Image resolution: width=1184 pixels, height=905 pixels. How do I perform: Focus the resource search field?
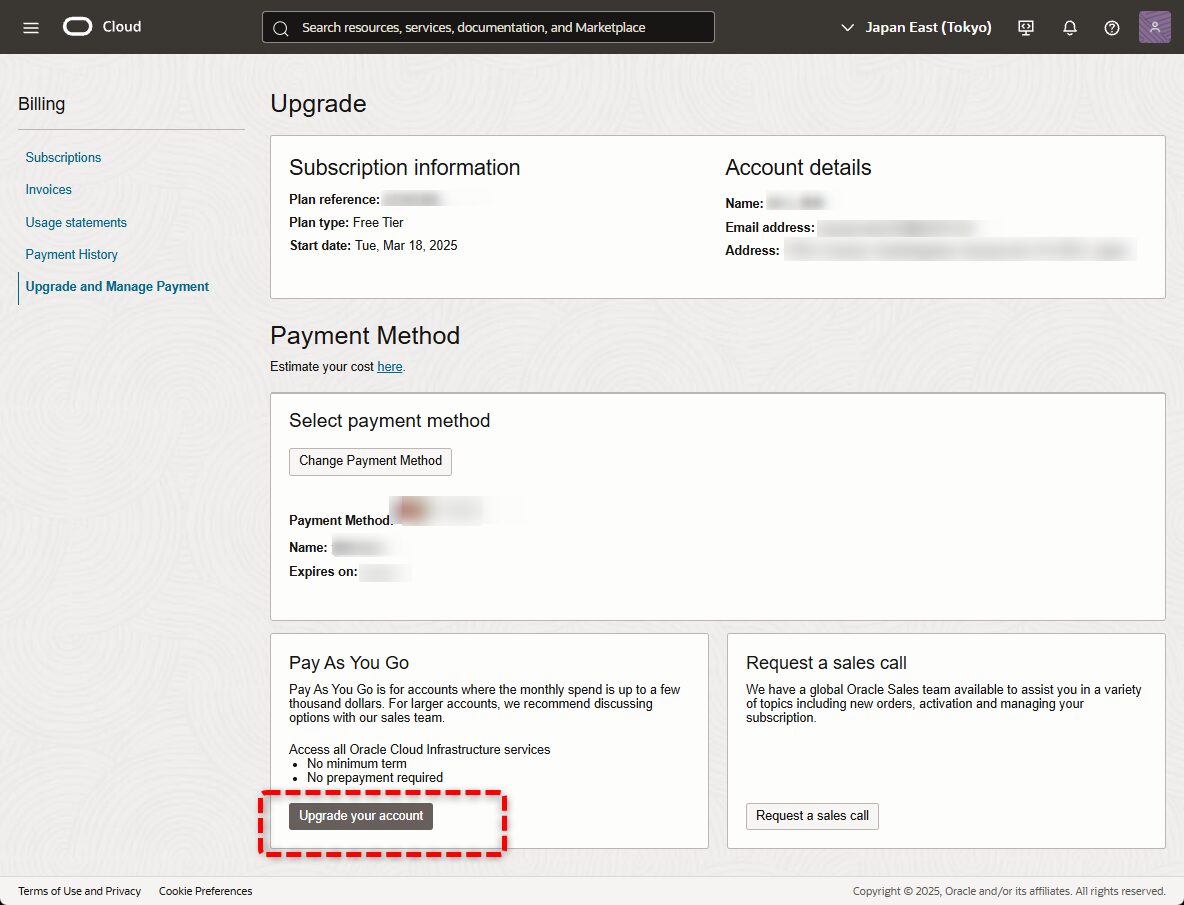488,27
